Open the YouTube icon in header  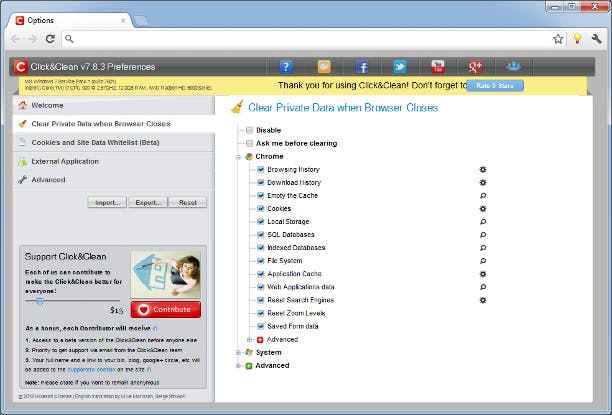[438, 67]
